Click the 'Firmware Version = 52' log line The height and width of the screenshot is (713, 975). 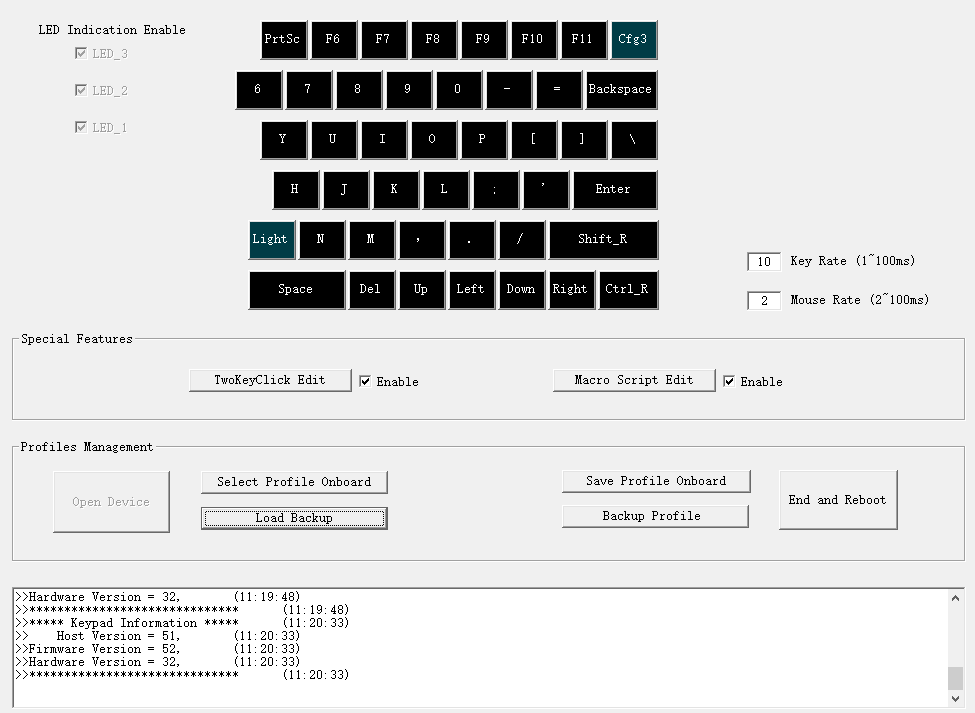(x=158, y=649)
